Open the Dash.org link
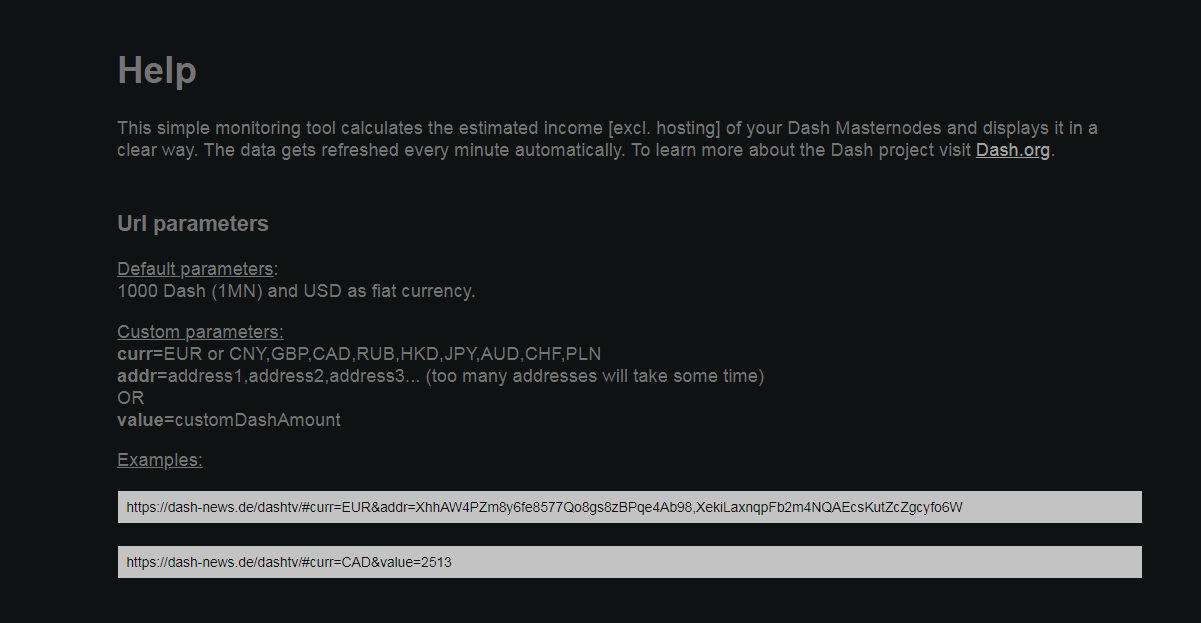1201x623 pixels. coord(1013,151)
